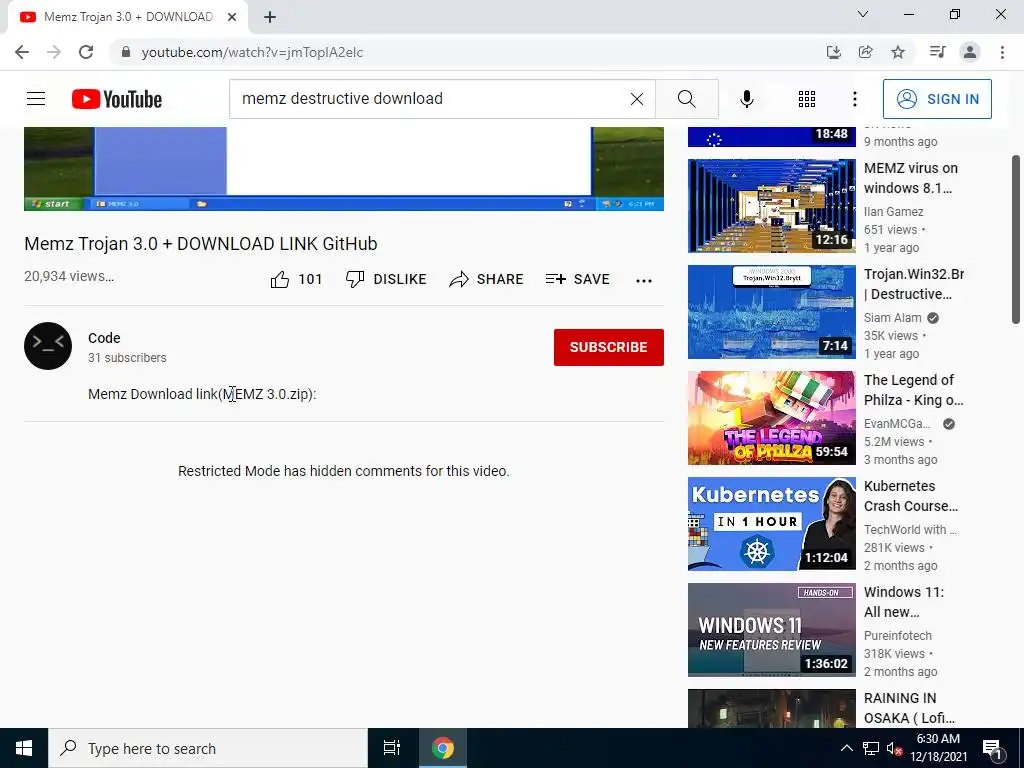This screenshot has height=768, width=1024.
Task: Open the new tab plus button
Action: click(x=270, y=17)
